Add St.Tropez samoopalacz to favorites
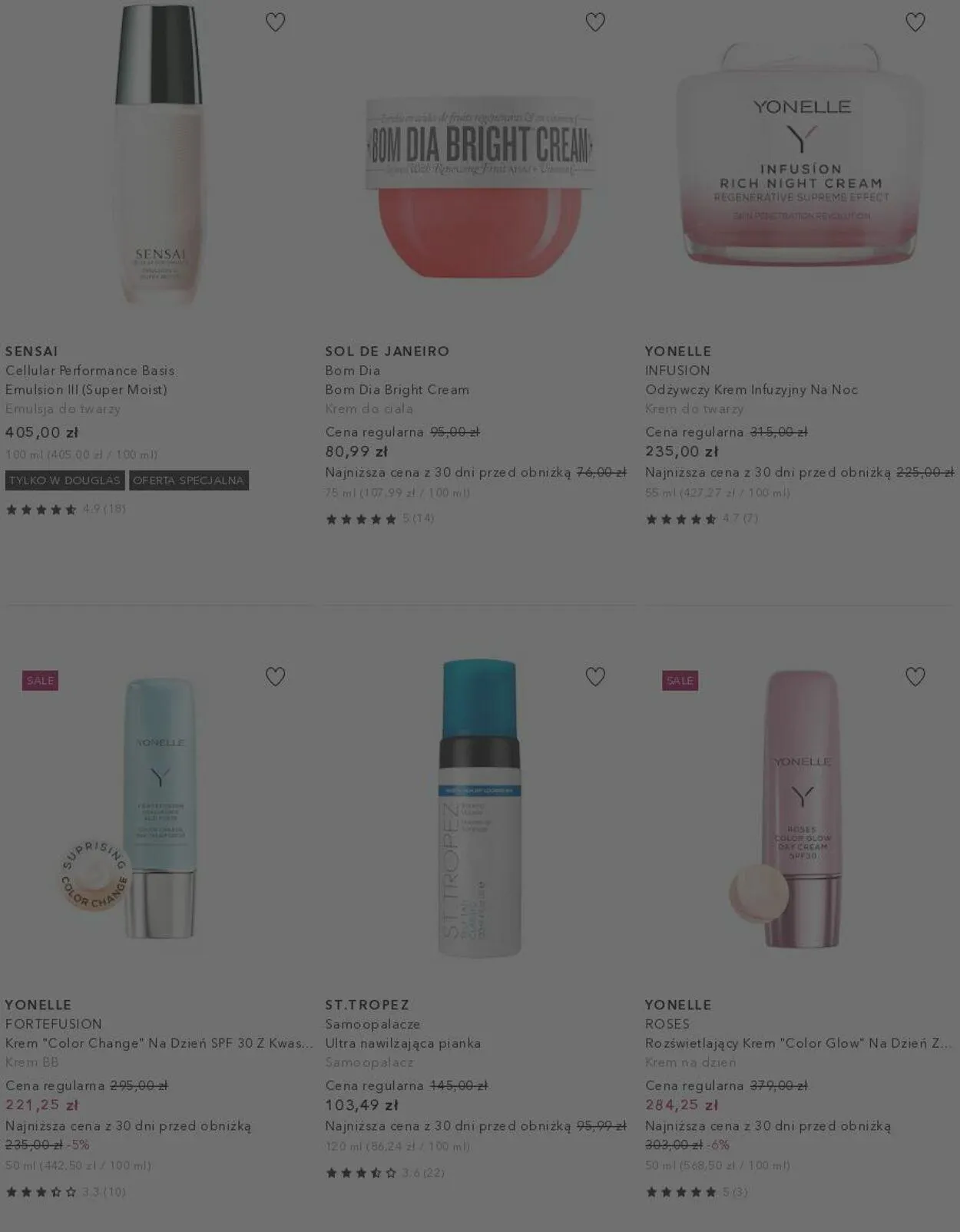The width and height of the screenshot is (960, 1232). point(595,676)
